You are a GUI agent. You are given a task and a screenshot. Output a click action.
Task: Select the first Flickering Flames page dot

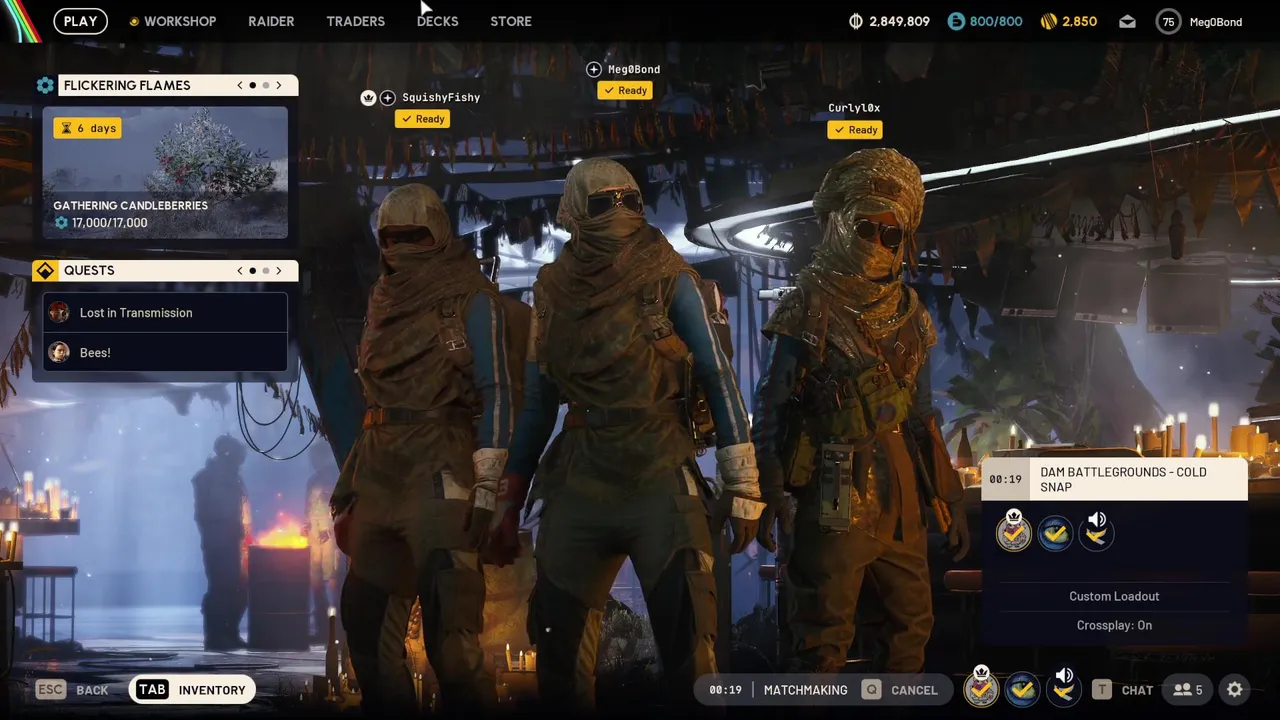(x=252, y=85)
